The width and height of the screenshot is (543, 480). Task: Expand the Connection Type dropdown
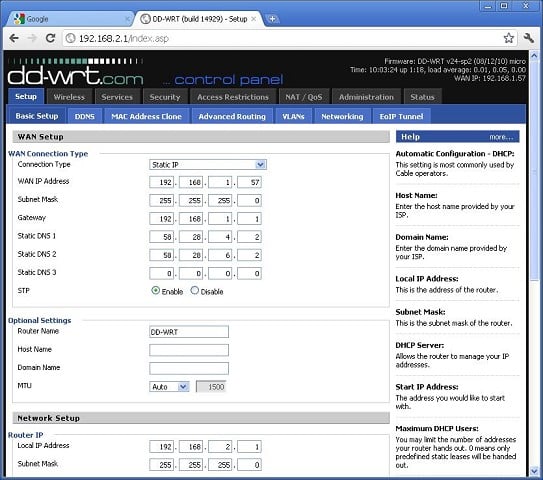click(x=208, y=165)
